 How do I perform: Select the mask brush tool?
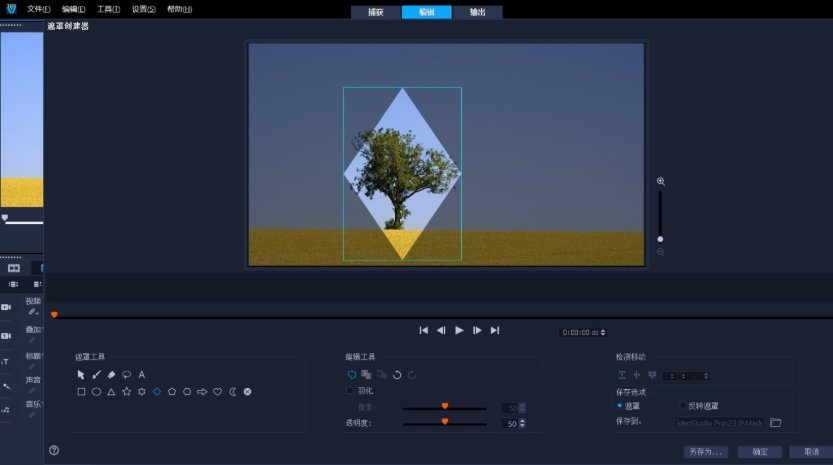(96, 374)
